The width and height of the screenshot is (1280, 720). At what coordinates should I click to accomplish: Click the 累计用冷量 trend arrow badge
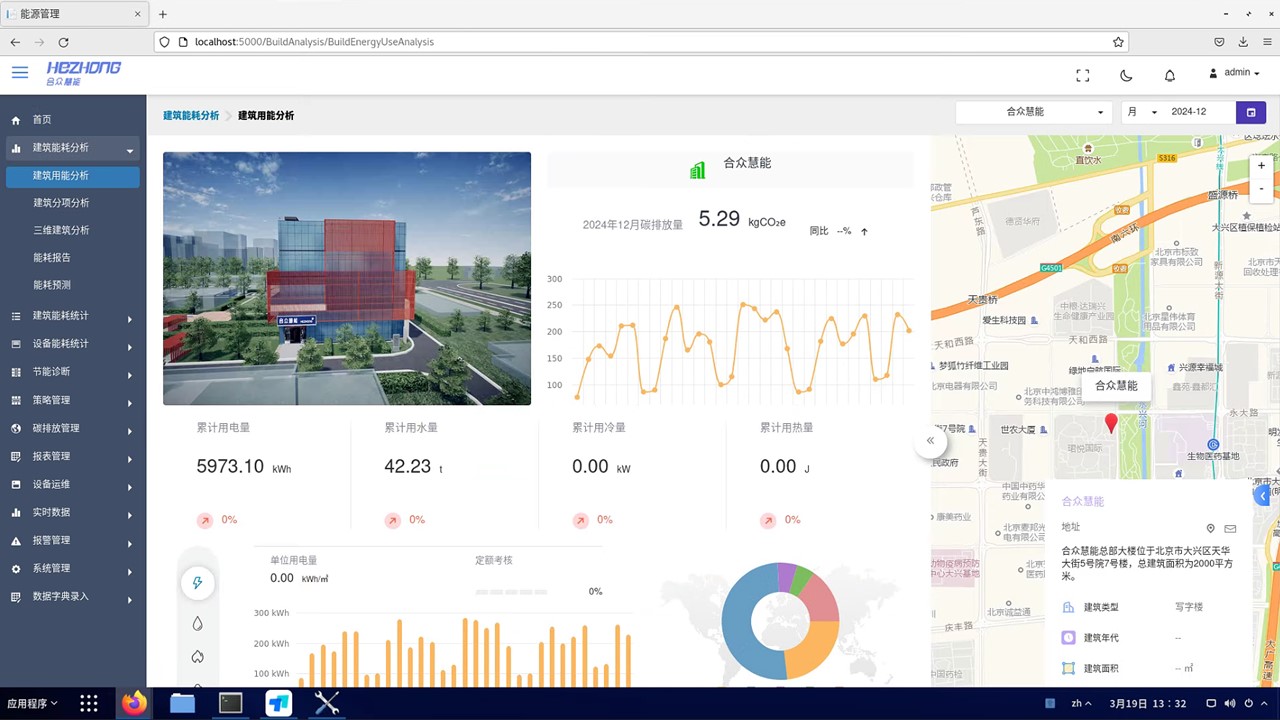click(x=580, y=520)
